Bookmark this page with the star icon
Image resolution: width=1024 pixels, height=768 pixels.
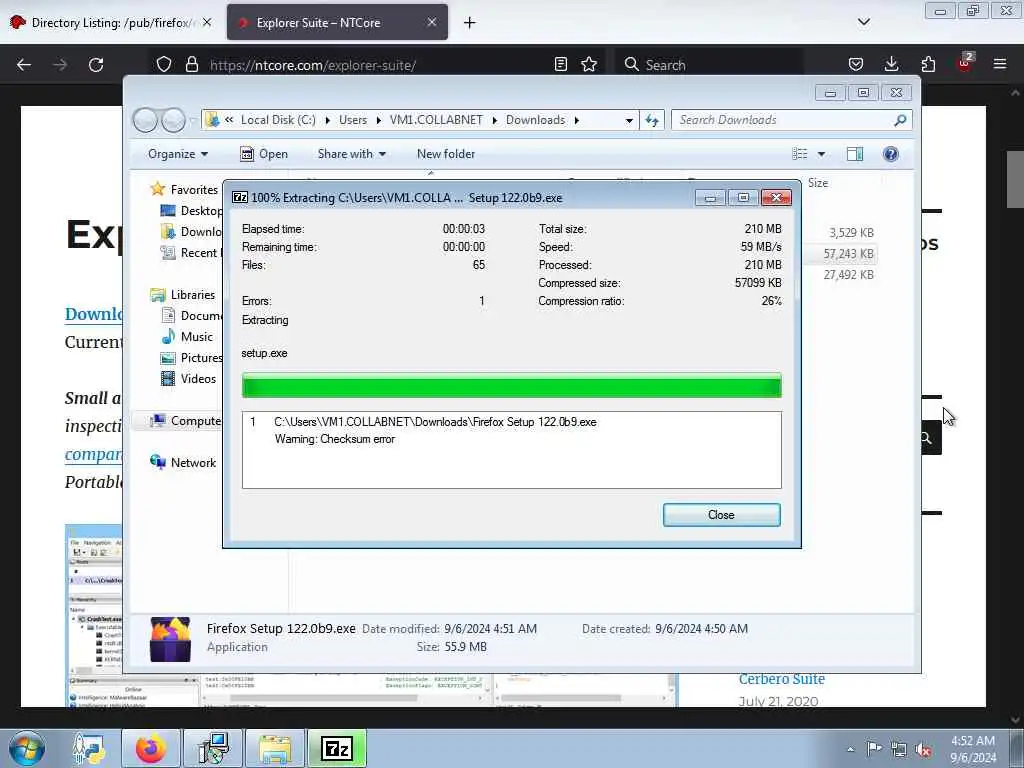pyautogui.click(x=589, y=64)
